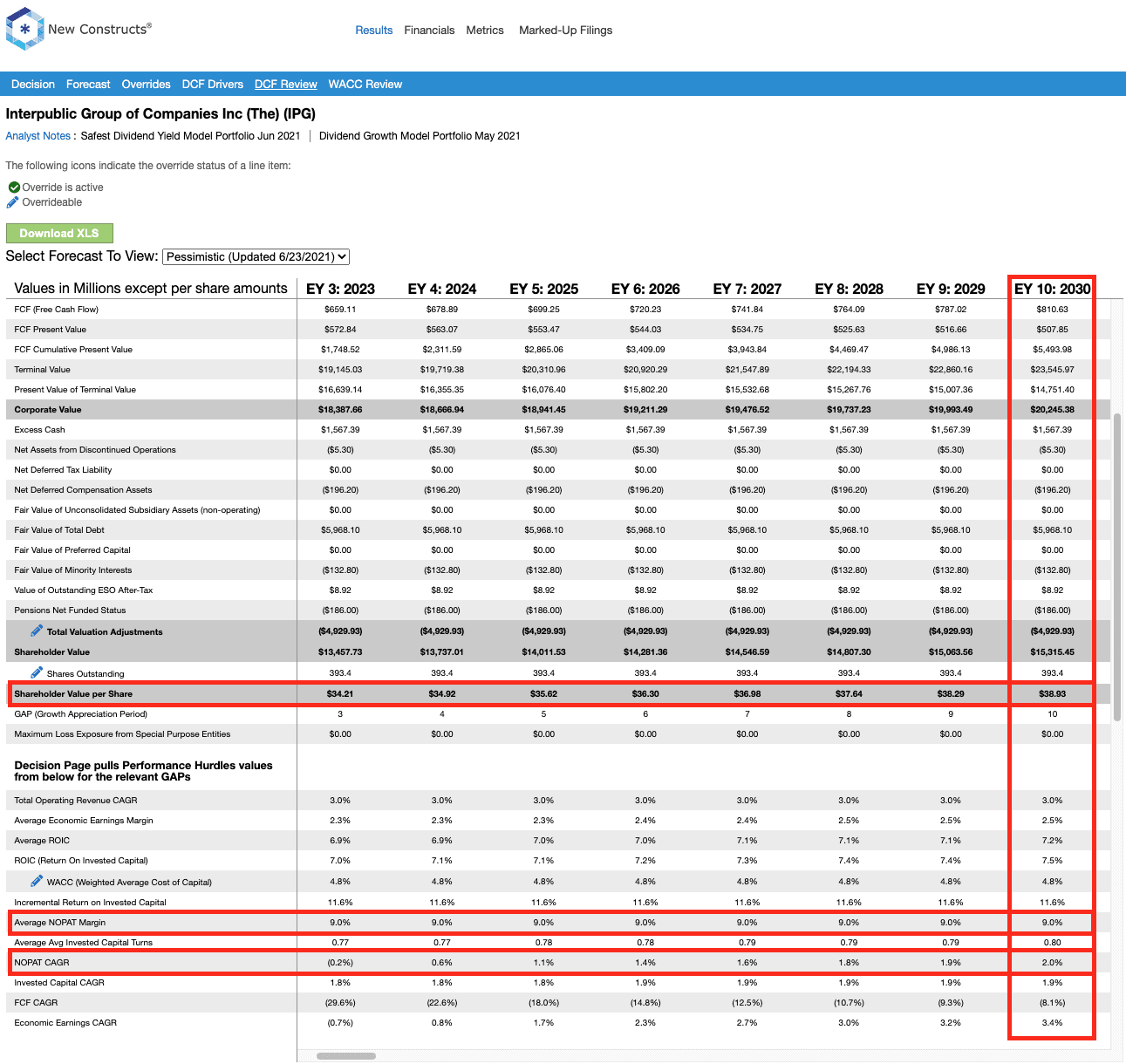The width and height of the screenshot is (1126, 1064).
Task: Go to the Decision menu item
Action: (33, 85)
